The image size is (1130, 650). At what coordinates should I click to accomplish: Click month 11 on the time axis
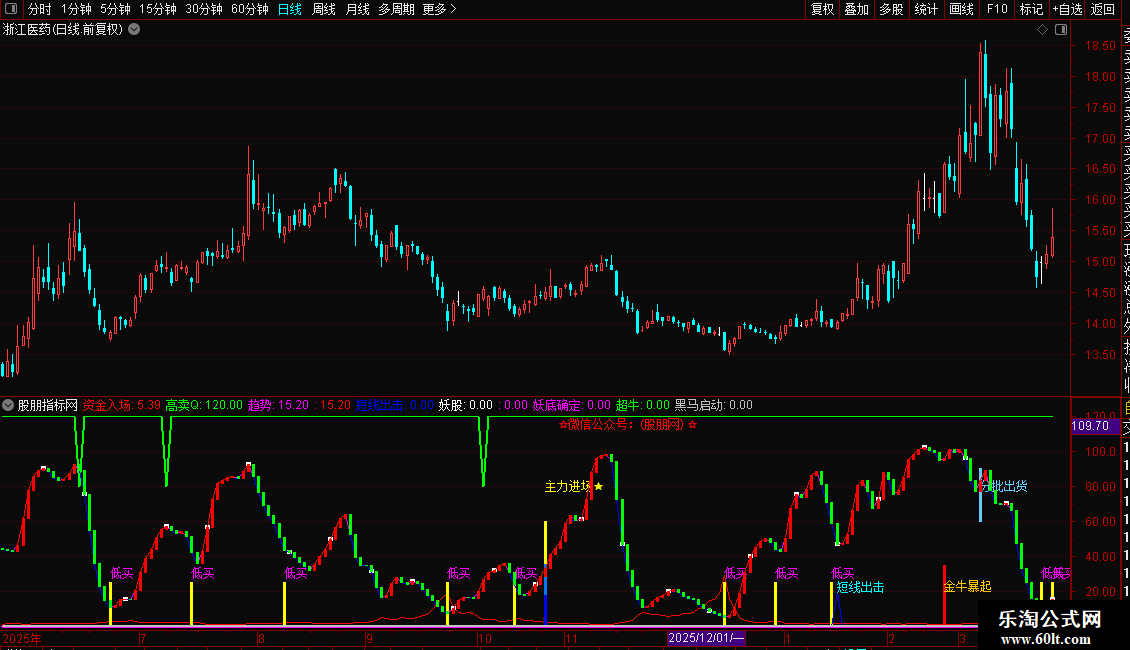[571, 638]
